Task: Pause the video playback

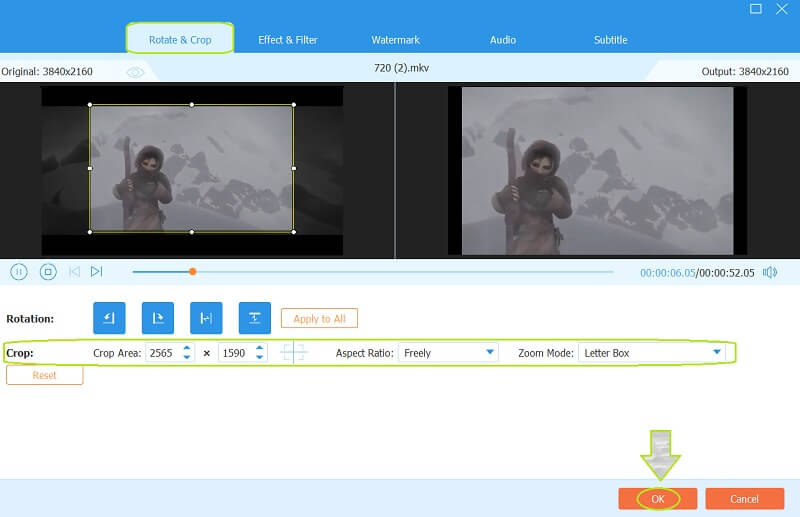Action: (x=19, y=272)
